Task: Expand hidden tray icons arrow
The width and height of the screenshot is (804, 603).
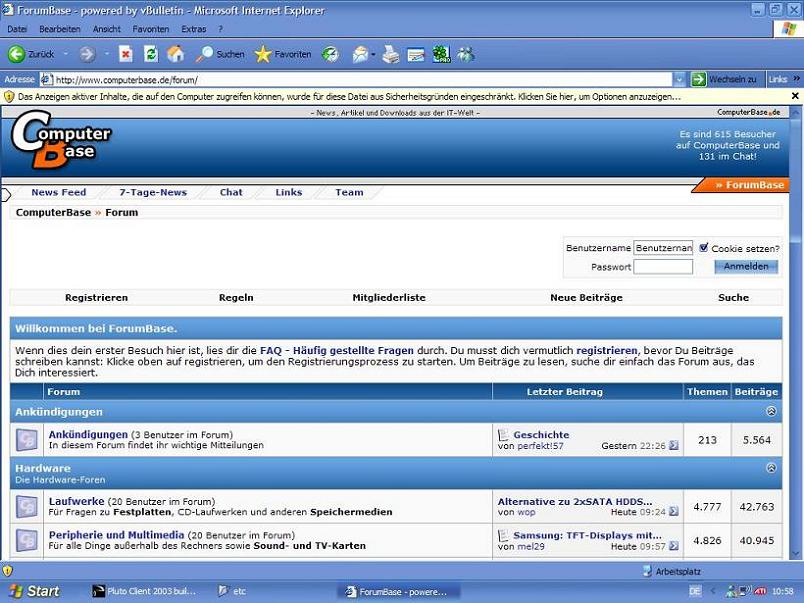Action: pos(713,592)
